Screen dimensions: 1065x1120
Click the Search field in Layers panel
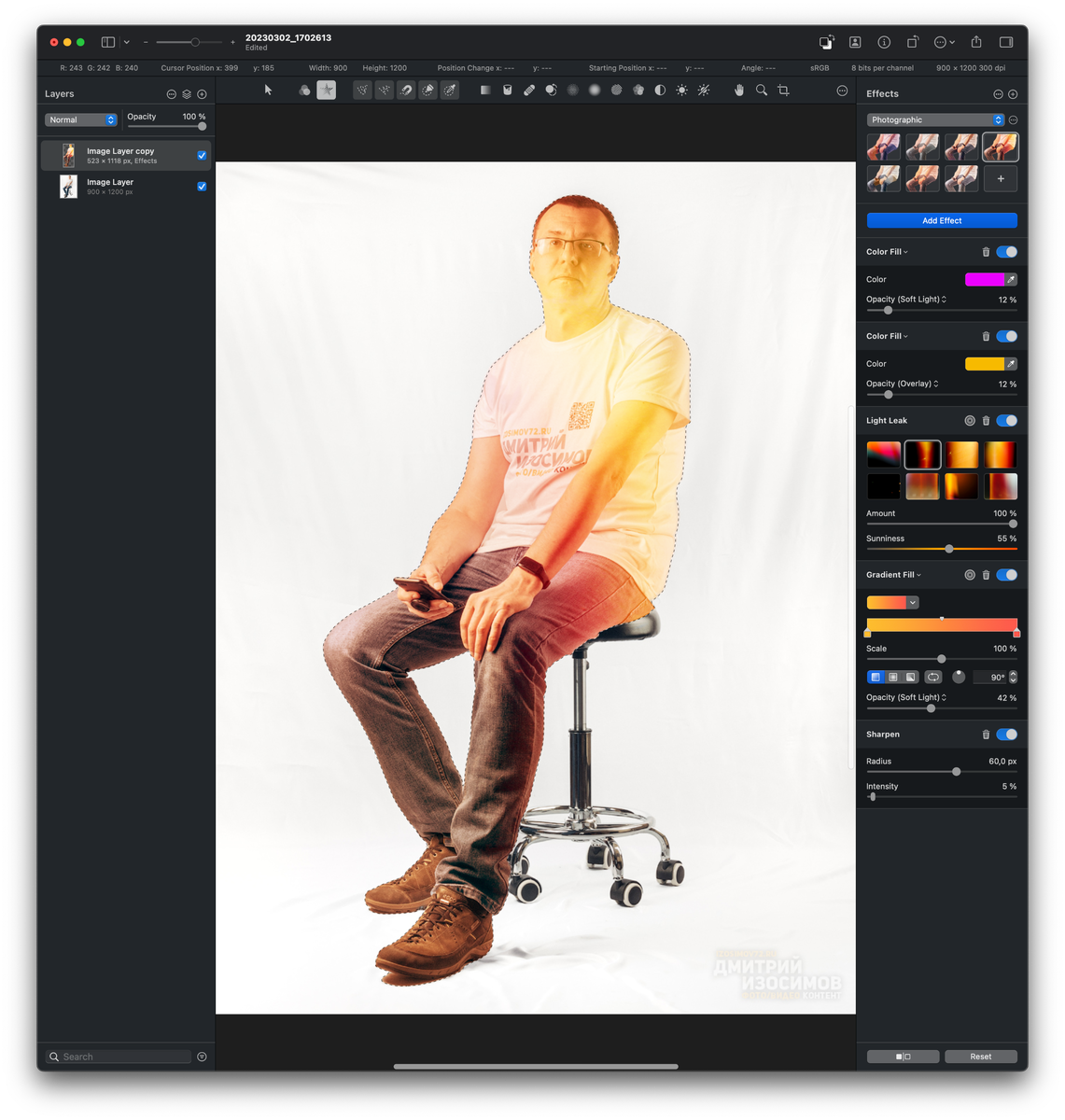click(119, 1057)
